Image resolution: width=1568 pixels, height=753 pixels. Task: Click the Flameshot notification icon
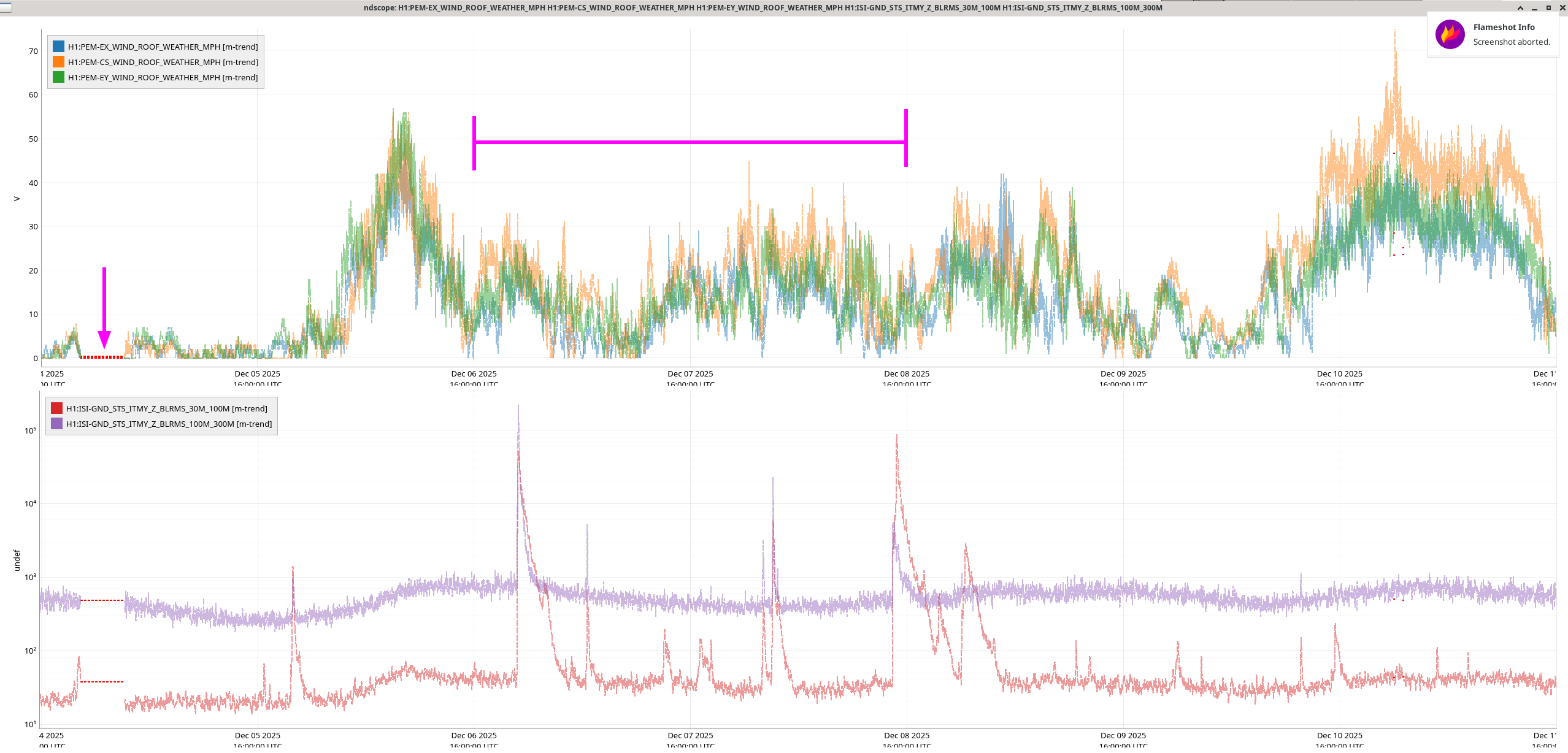coord(1450,34)
